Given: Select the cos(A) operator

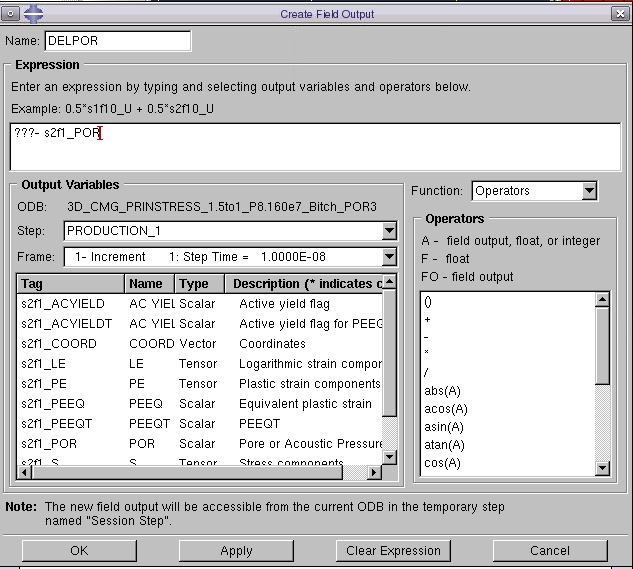Looking at the screenshot, I should point(508,463).
